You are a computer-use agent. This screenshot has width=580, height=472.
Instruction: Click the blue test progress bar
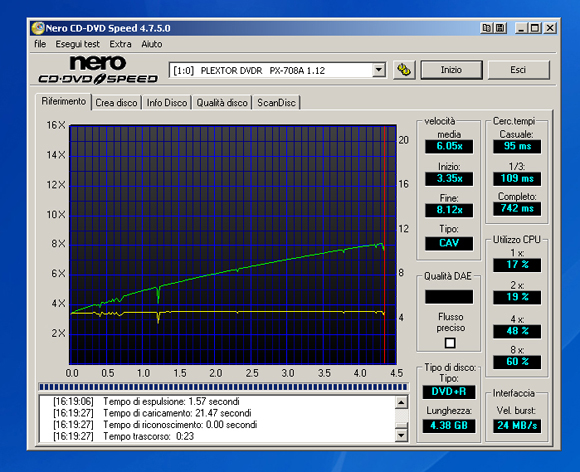pyautogui.click(x=223, y=387)
